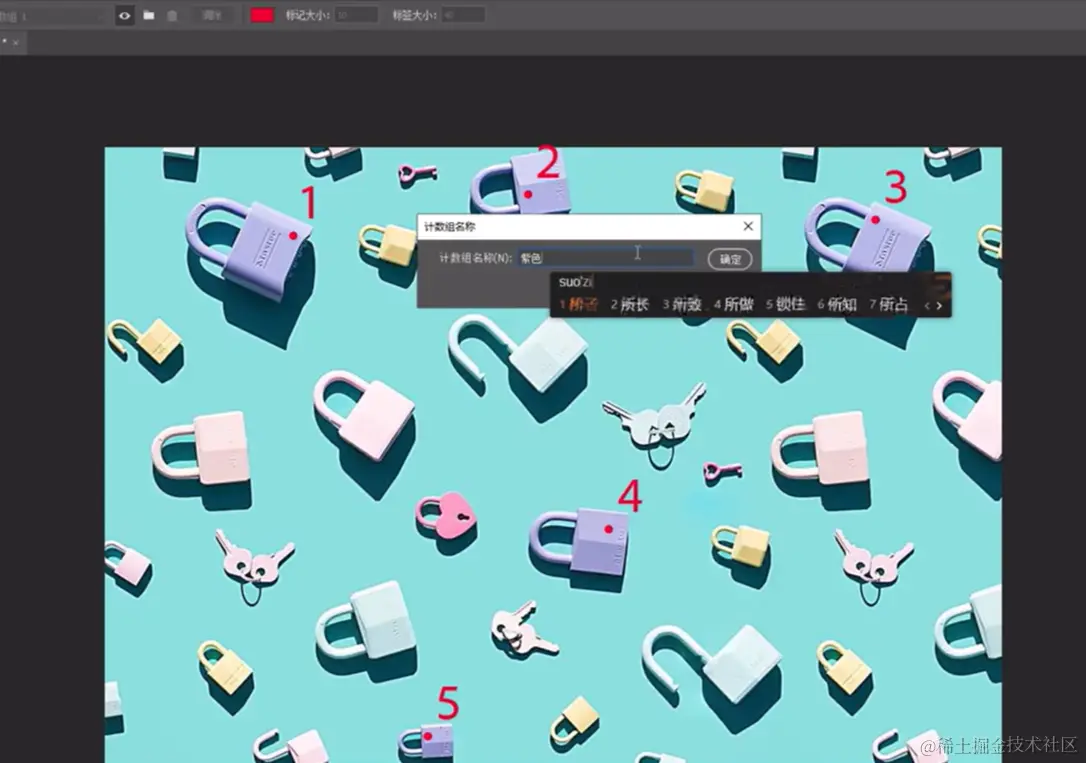Click the create new count group folder icon
The width and height of the screenshot is (1086, 763).
pyautogui.click(x=149, y=15)
